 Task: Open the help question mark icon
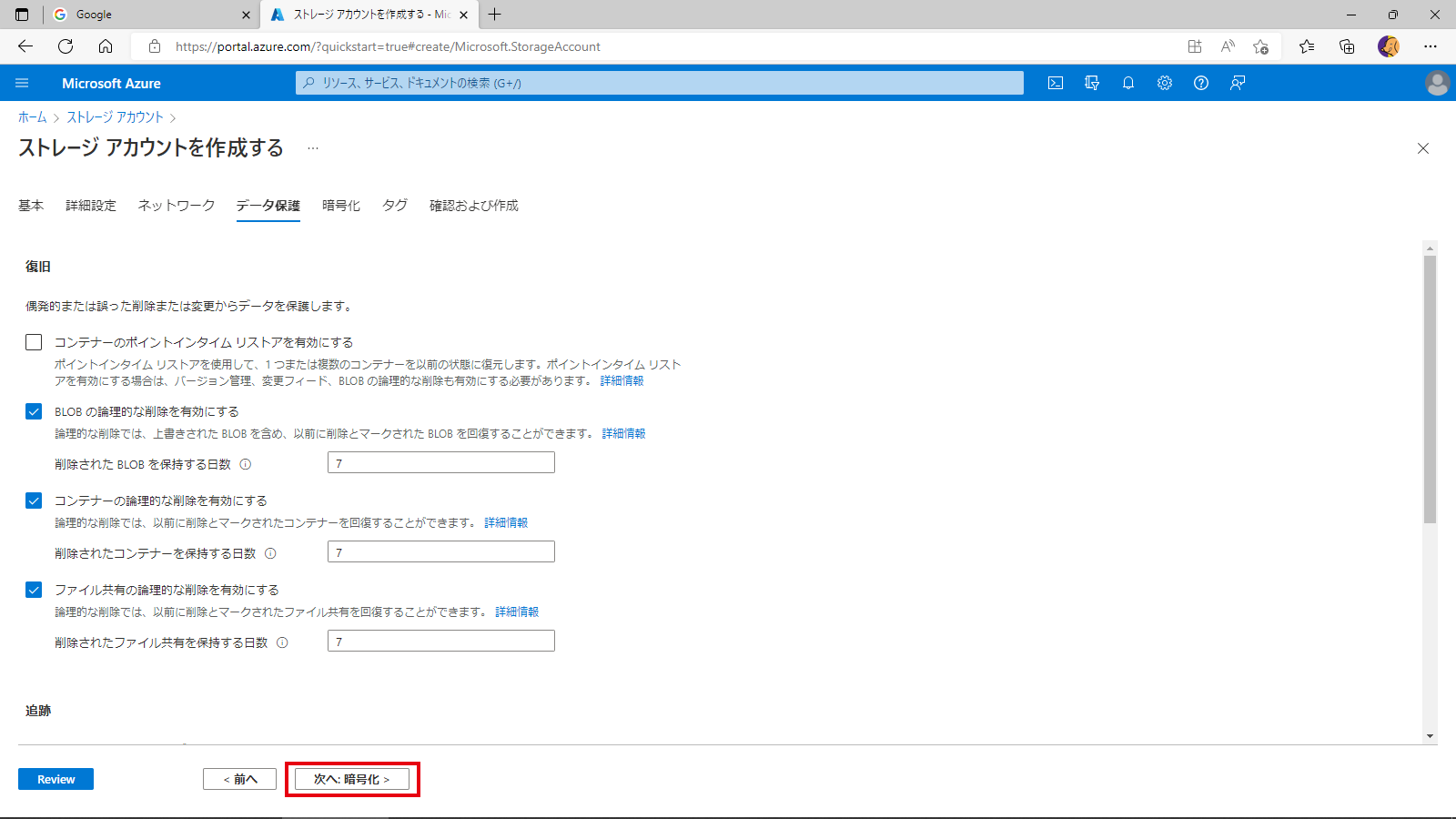pyautogui.click(x=1201, y=83)
